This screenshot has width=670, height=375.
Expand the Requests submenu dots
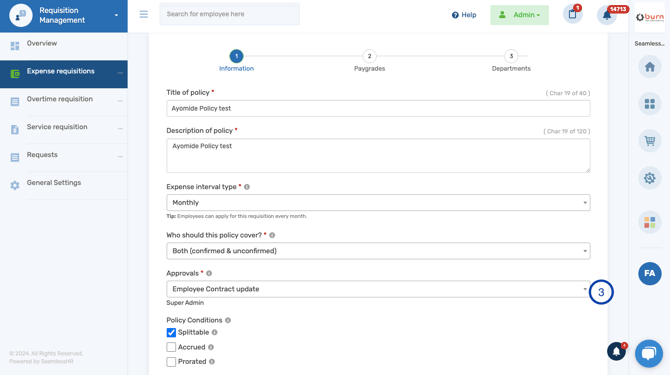coord(120,156)
